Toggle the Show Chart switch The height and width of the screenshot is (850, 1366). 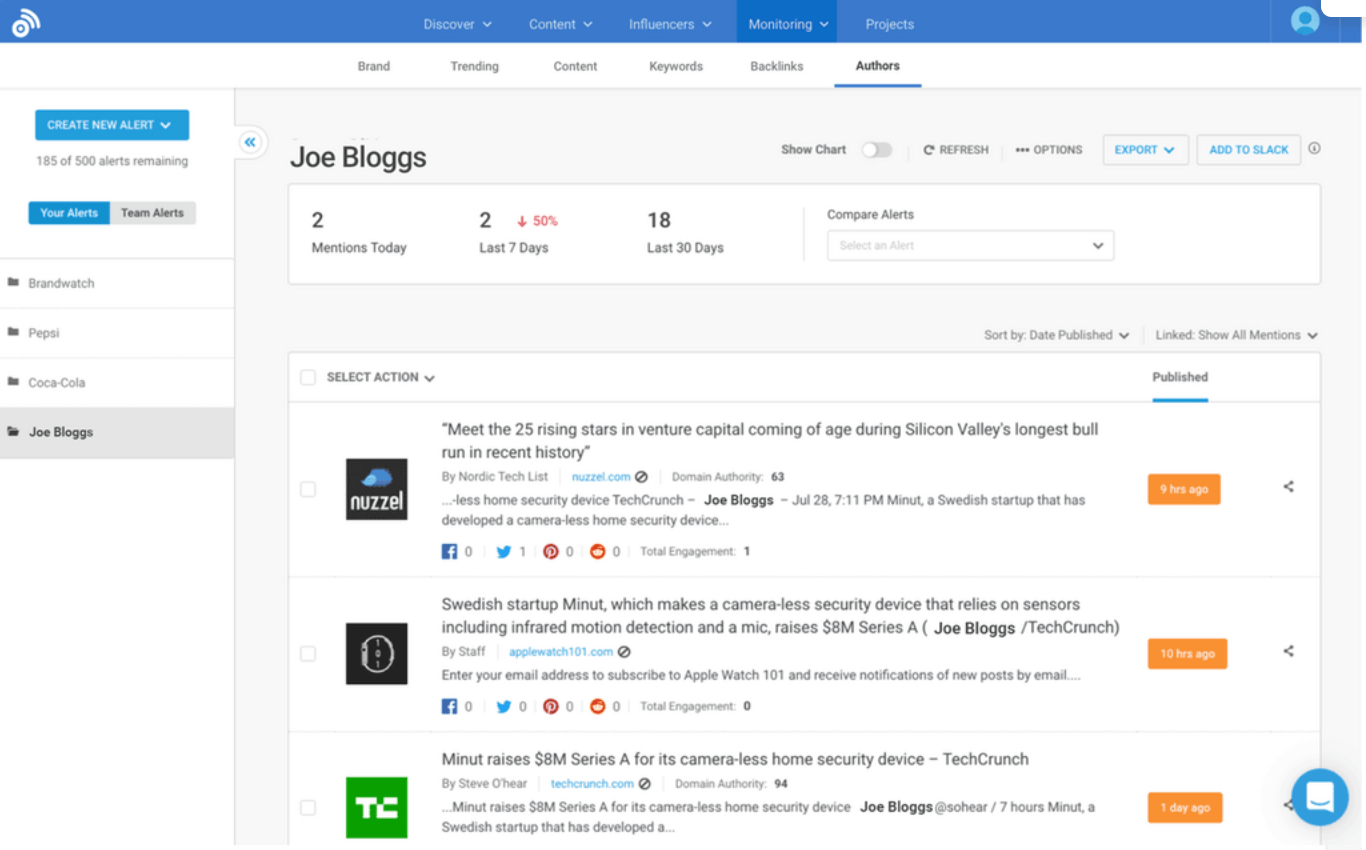[877, 150]
